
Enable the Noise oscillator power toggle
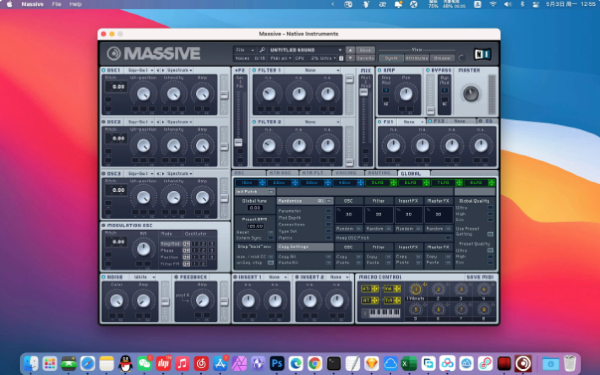[104, 277]
